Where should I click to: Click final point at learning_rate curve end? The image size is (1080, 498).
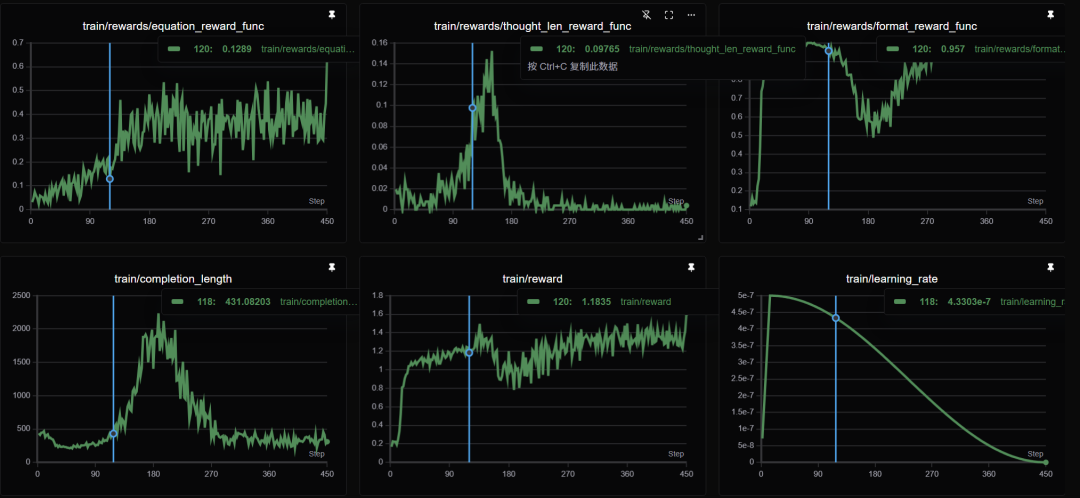tap(1045, 462)
